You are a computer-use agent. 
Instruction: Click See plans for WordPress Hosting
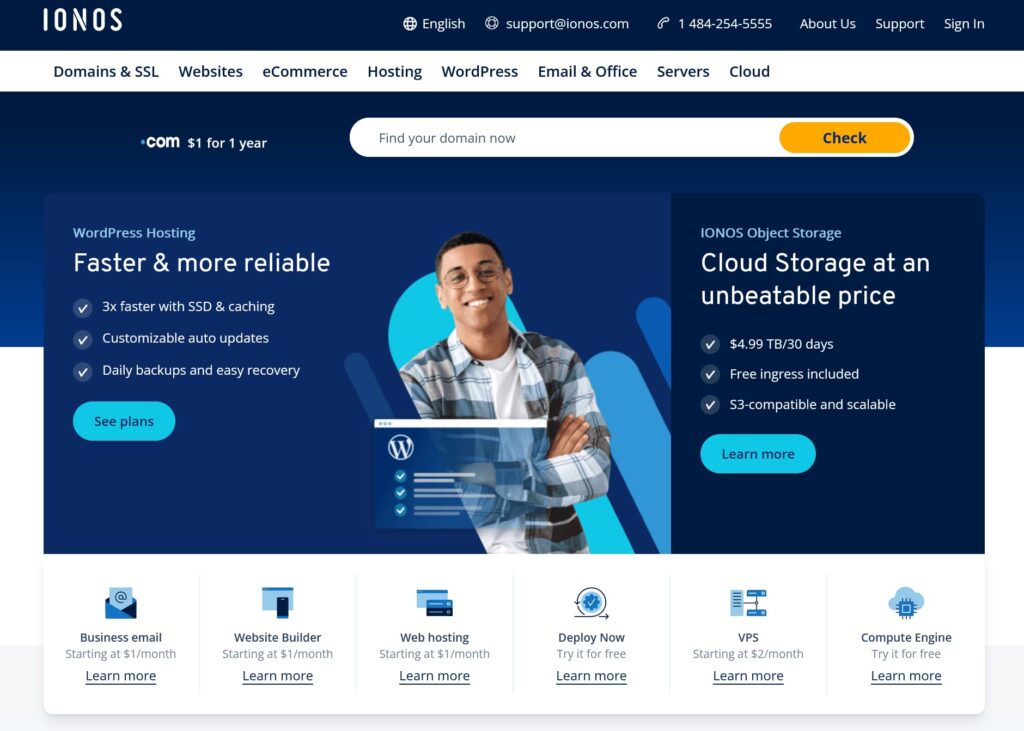click(123, 421)
